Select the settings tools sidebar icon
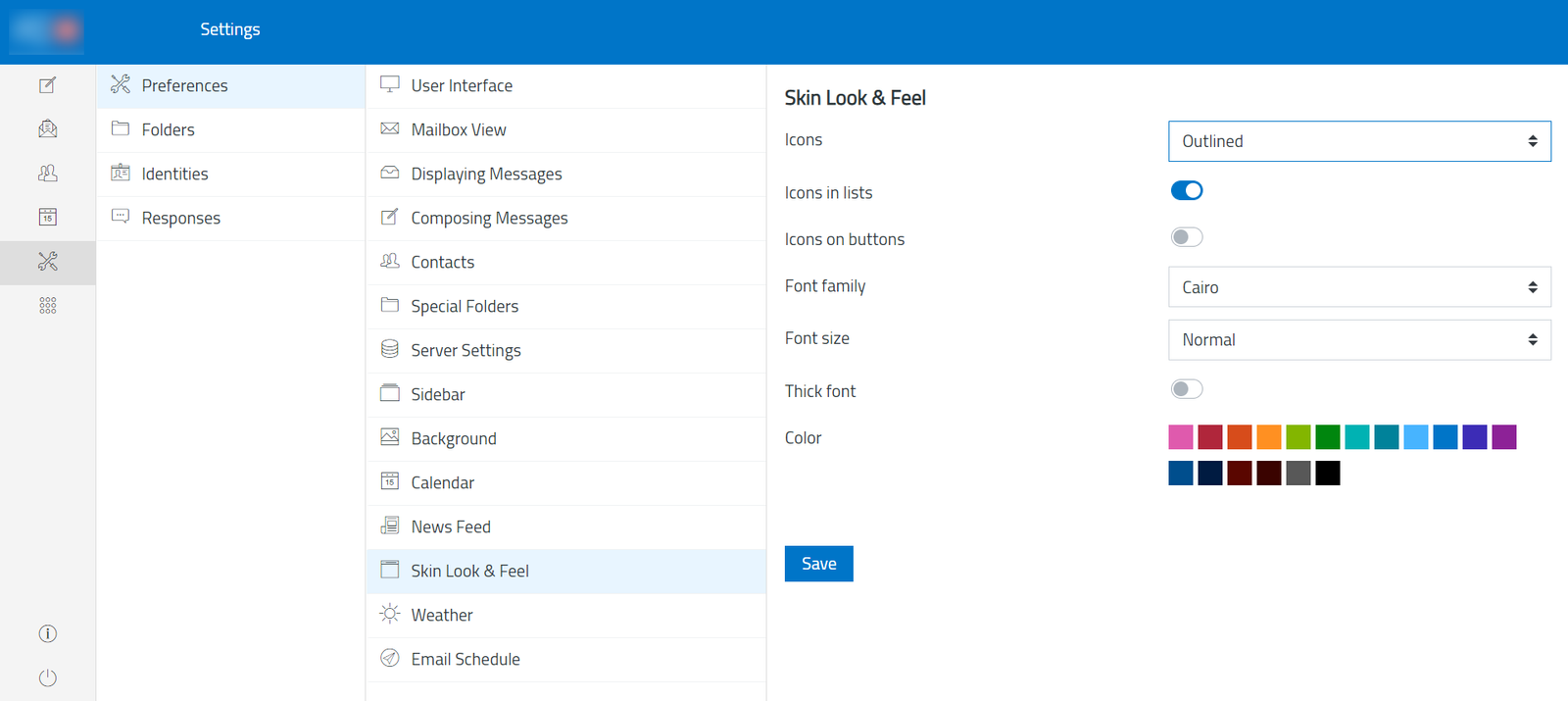This screenshot has width=1568, height=701. (x=47, y=262)
